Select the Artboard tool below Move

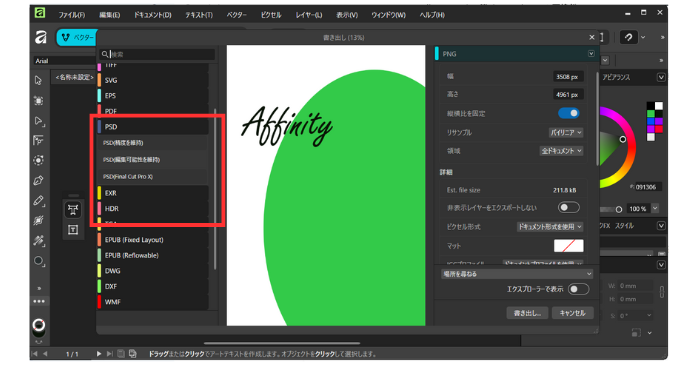[38, 101]
